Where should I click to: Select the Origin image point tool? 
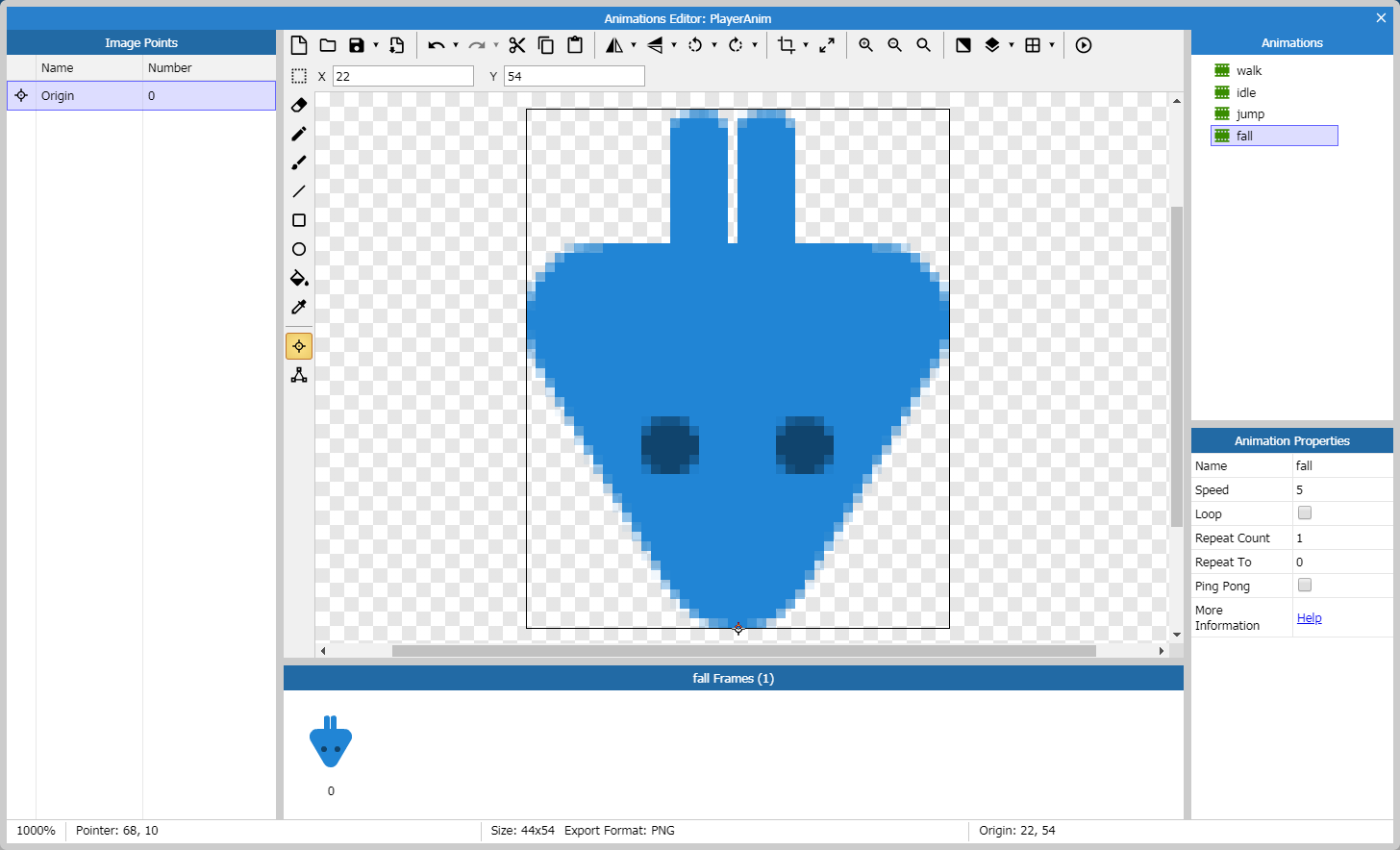coord(298,345)
